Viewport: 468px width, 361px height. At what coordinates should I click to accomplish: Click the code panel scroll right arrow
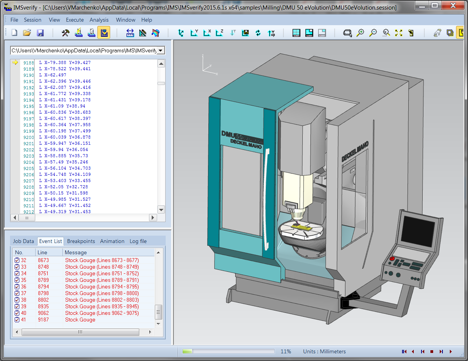click(153, 218)
